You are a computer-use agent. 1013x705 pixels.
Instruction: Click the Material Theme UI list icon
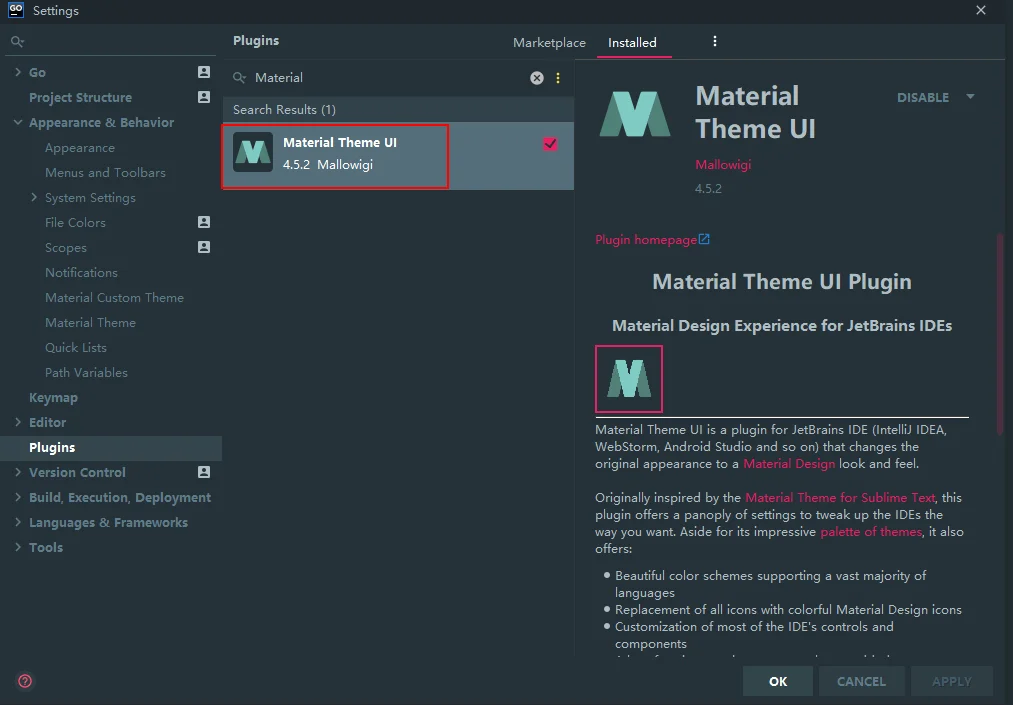point(253,153)
